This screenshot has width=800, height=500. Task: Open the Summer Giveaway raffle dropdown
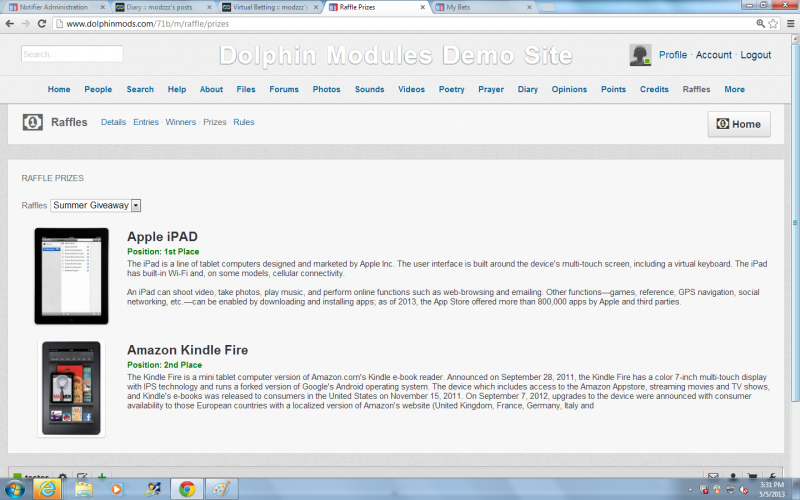coord(95,205)
